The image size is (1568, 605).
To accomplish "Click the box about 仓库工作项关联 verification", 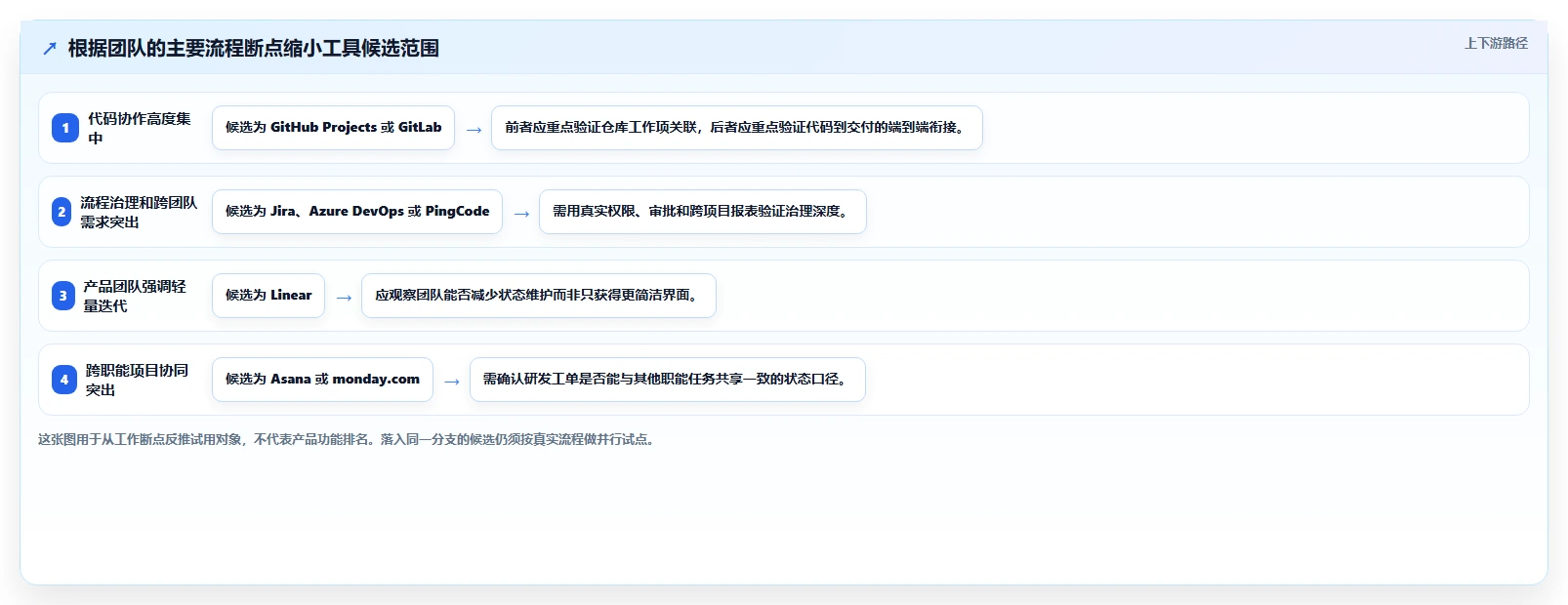I will click(x=737, y=128).
